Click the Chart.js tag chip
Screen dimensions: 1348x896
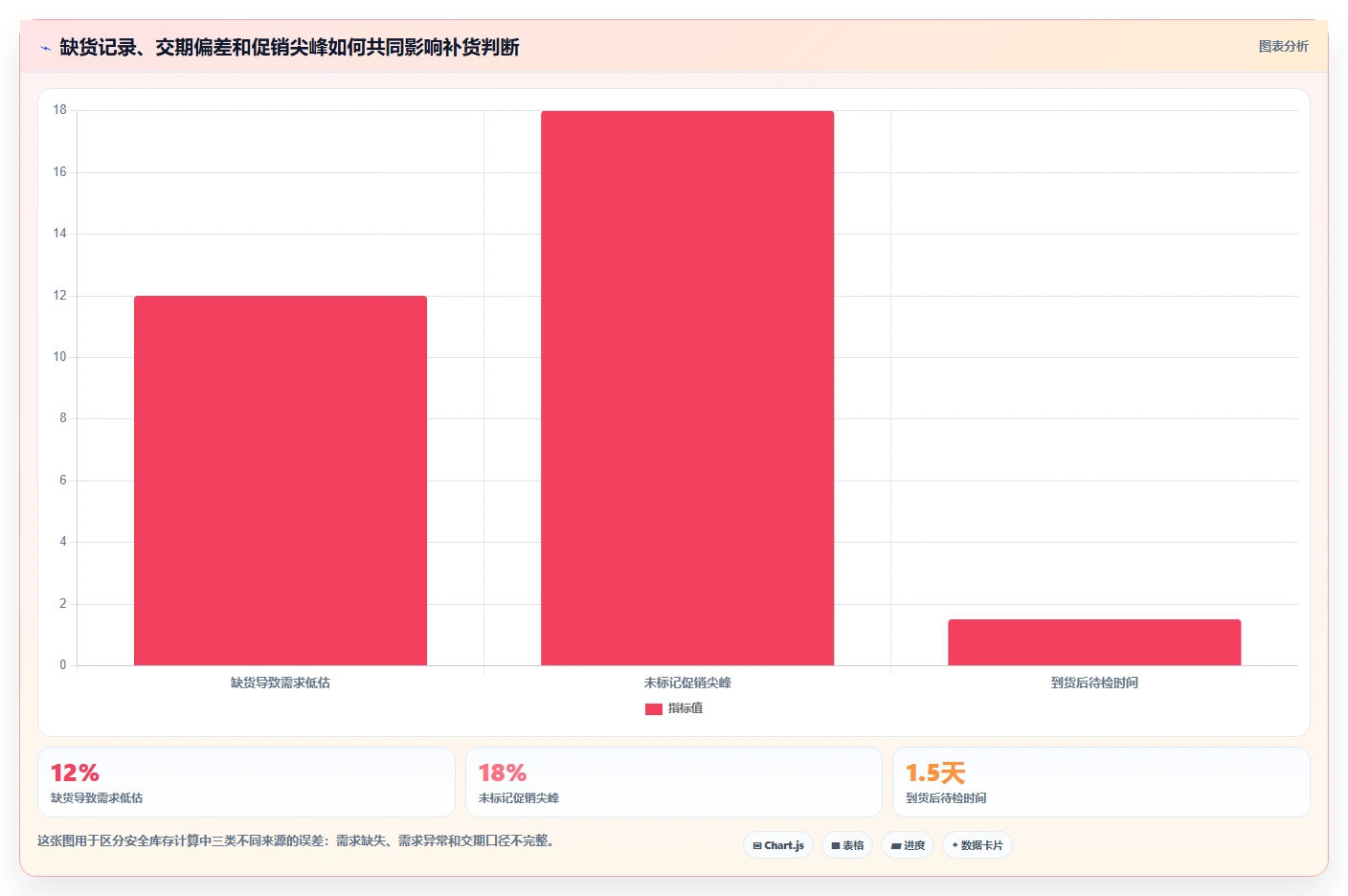point(778,845)
